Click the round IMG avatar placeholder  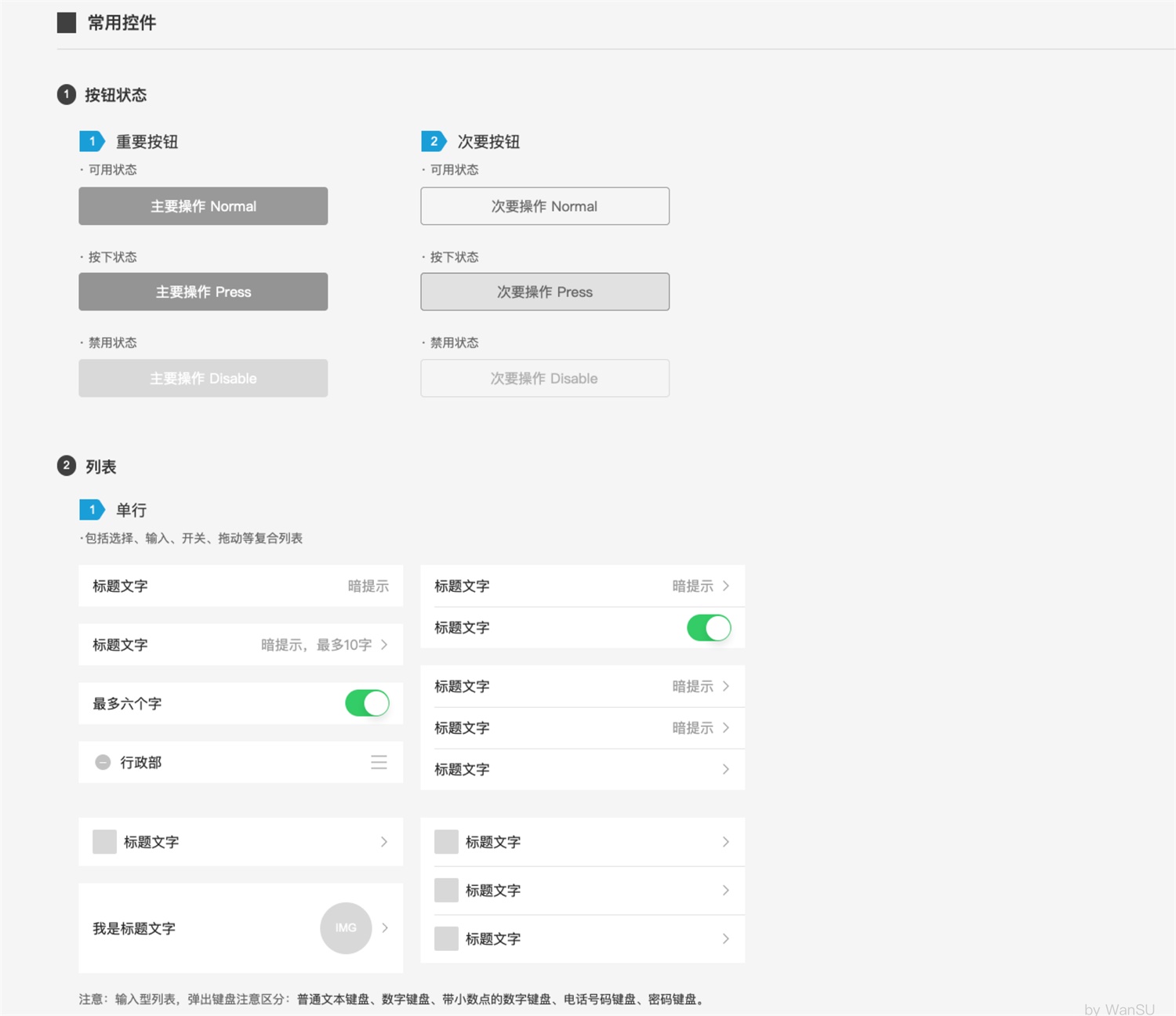tap(346, 927)
